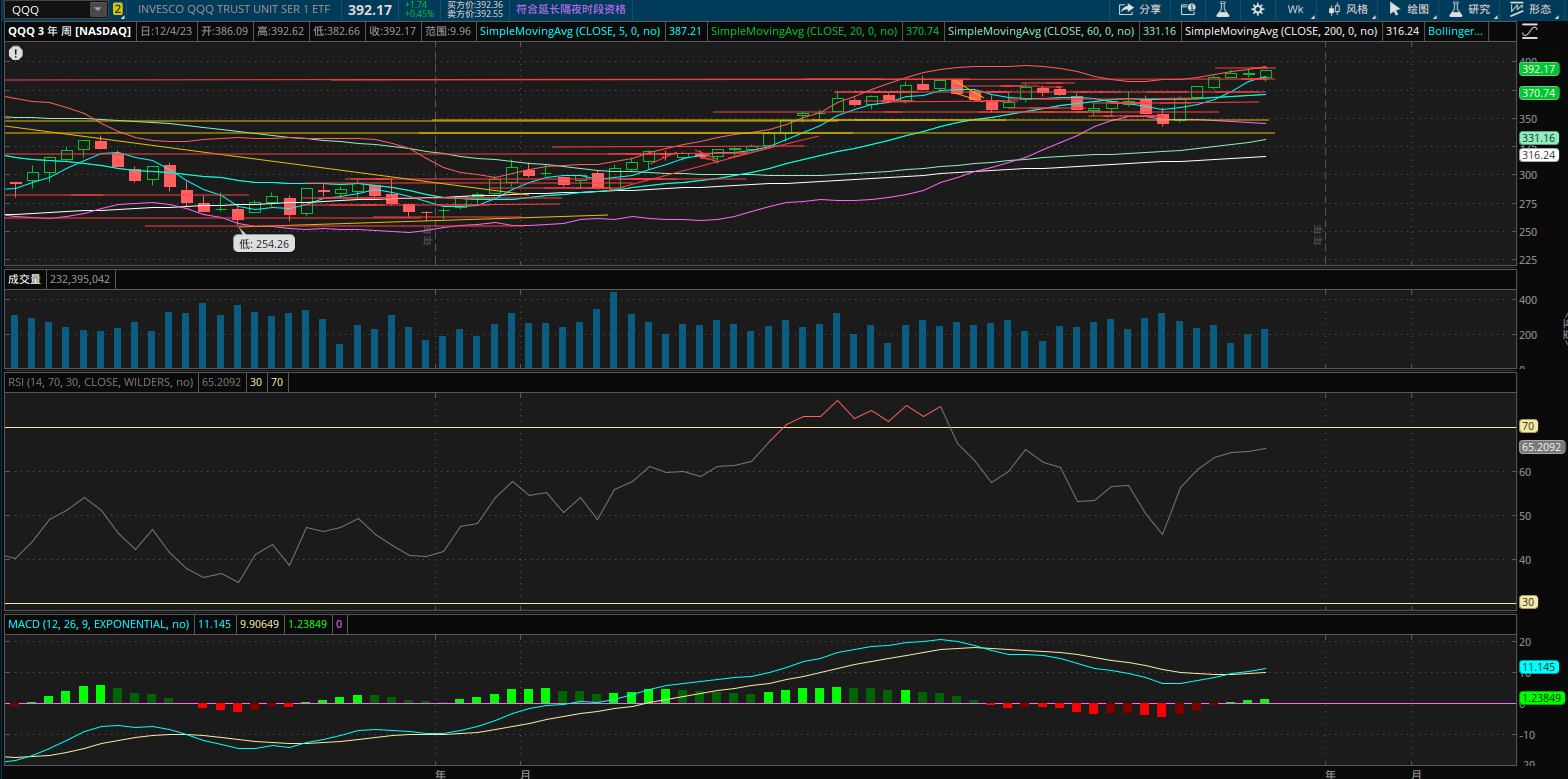
Task: Click the Share (分享) arrow icon
Action: click(1126, 9)
